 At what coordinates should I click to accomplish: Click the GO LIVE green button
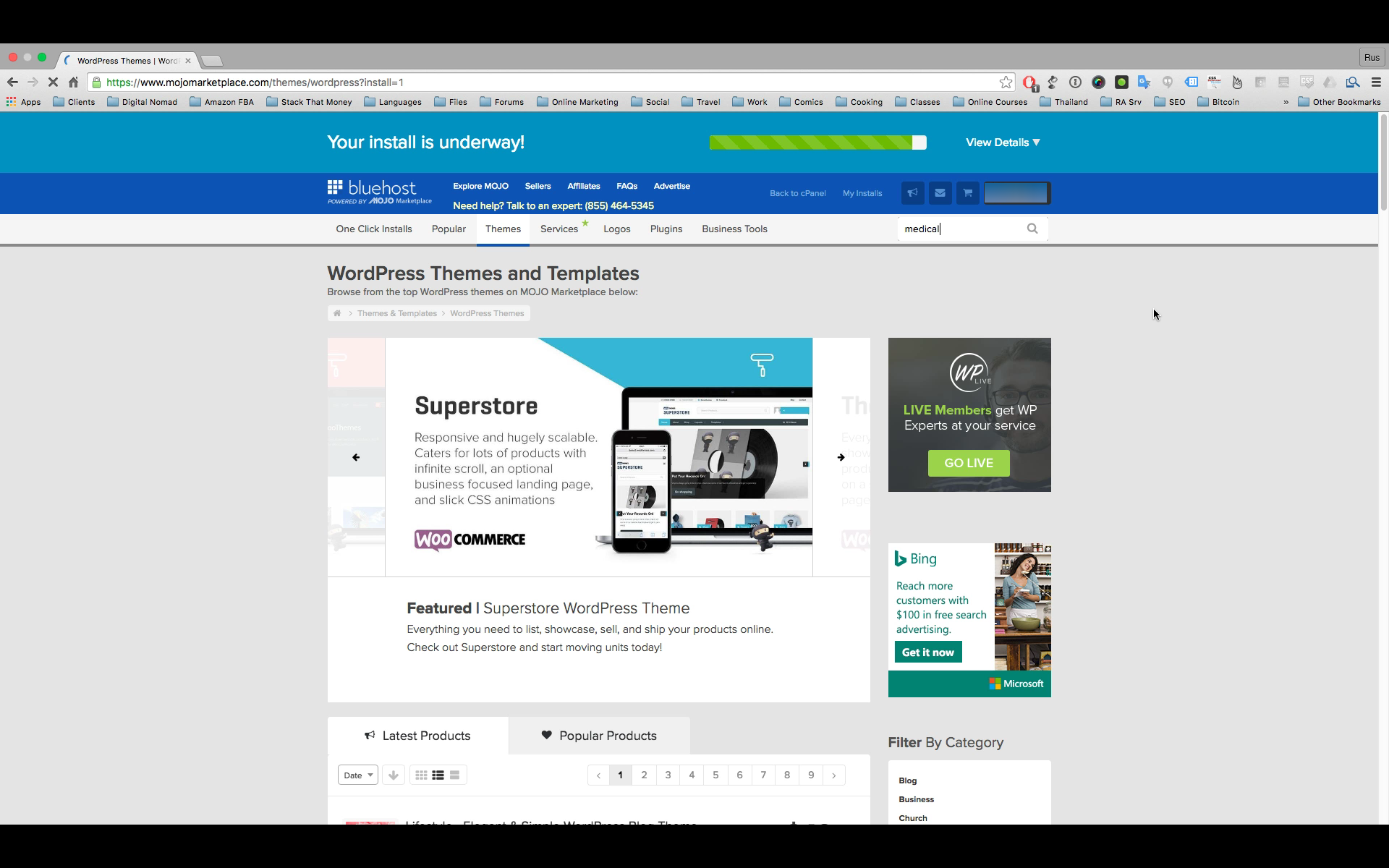tap(968, 462)
